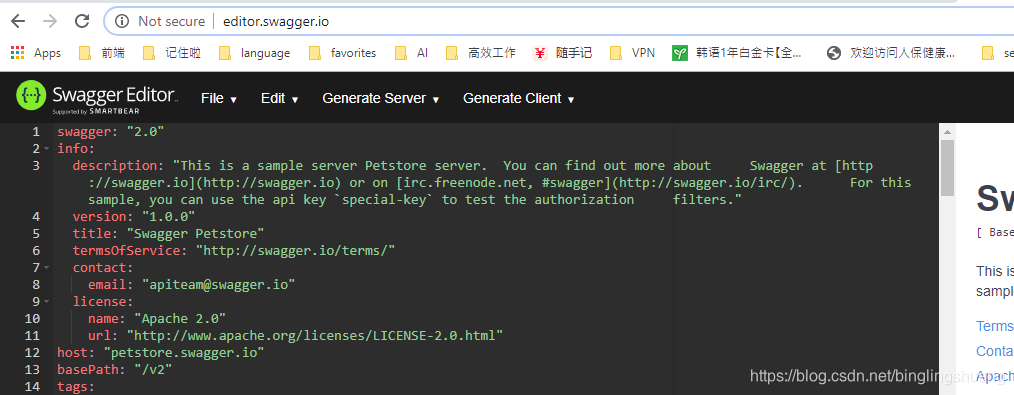Image resolution: width=1014 pixels, height=395 pixels.
Task: Click the email "apiteam@swagger.io" value
Action: tap(219, 284)
